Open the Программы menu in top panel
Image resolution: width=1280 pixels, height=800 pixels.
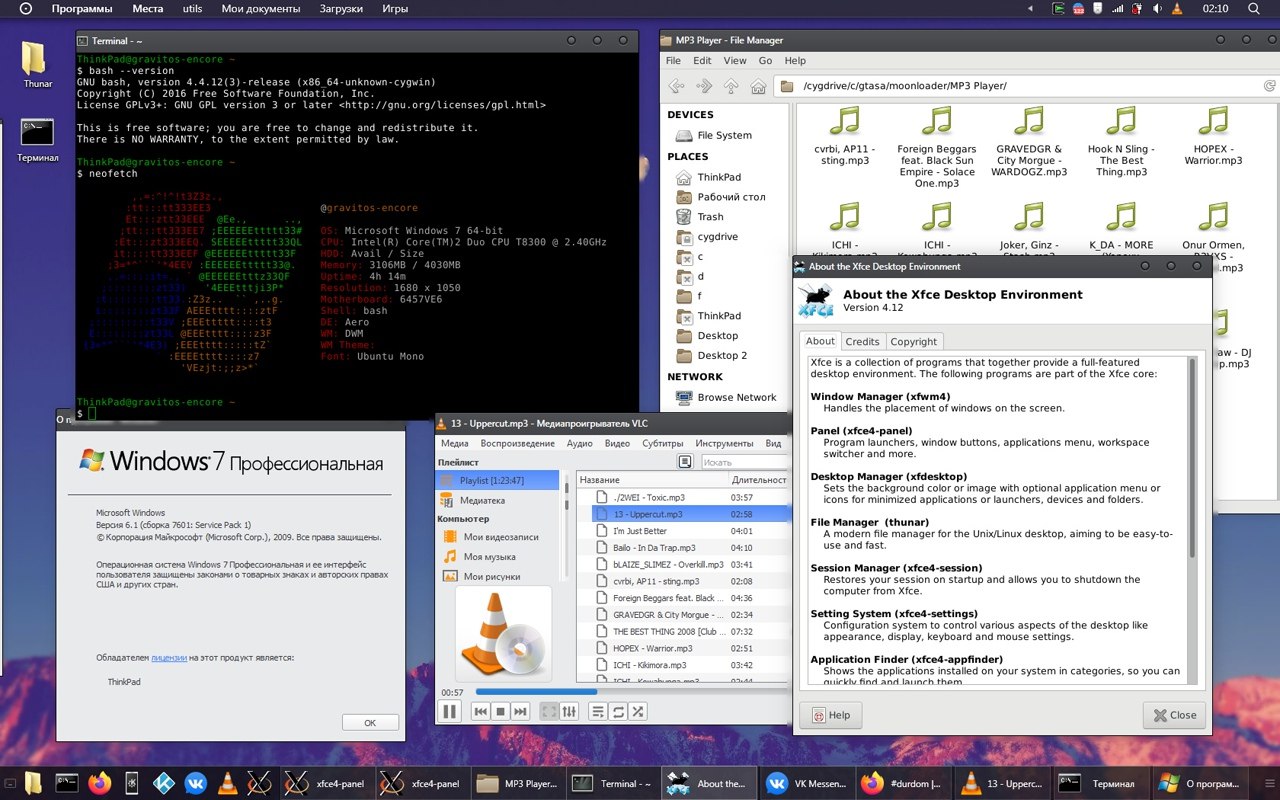click(82, 9)
